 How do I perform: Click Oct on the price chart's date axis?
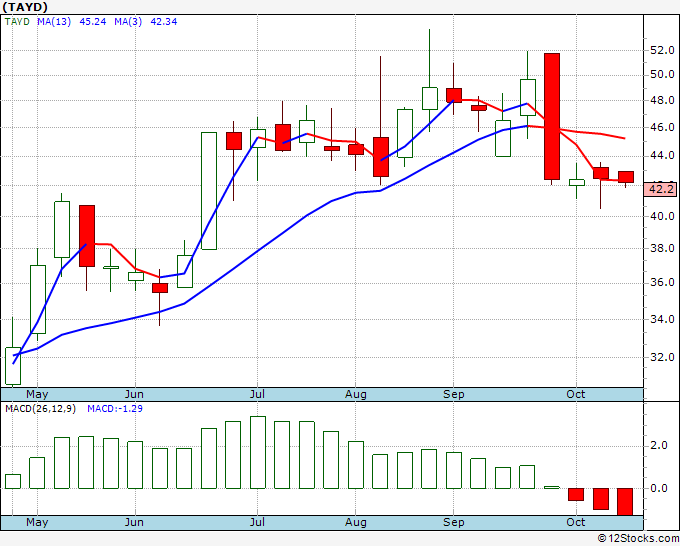(576, 394)
